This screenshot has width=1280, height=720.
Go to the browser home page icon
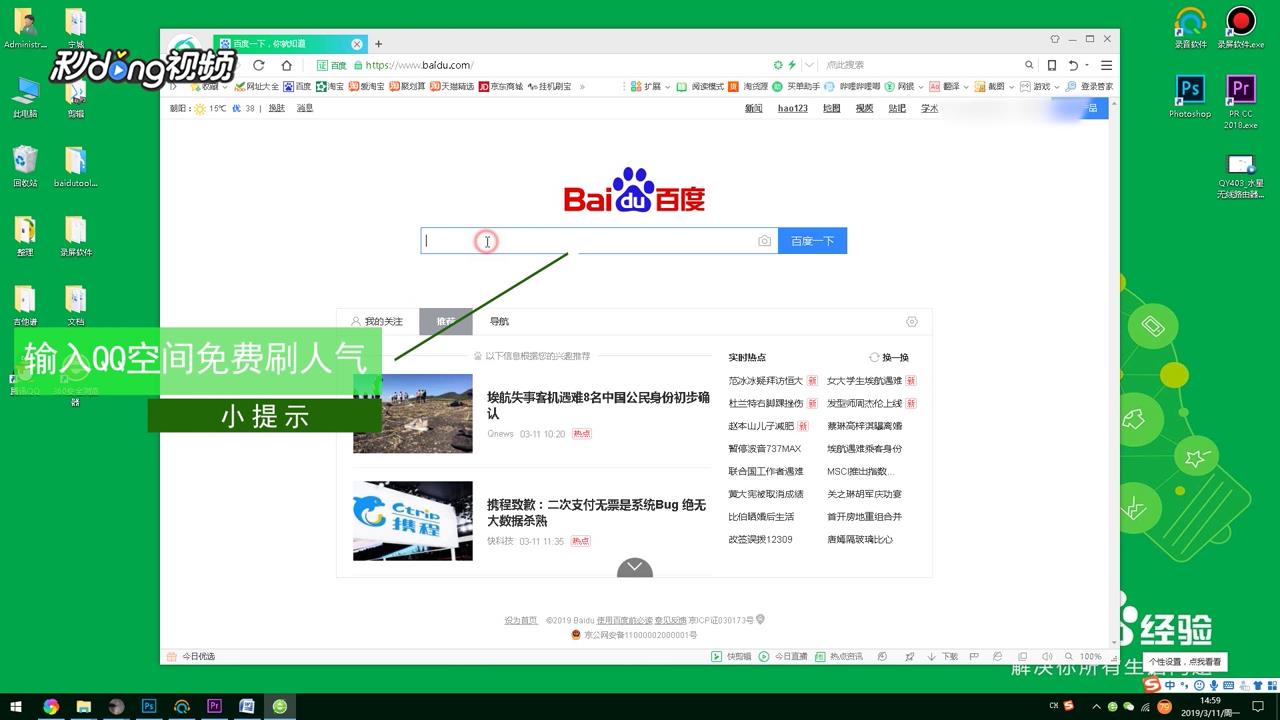(x=286, y=65)
